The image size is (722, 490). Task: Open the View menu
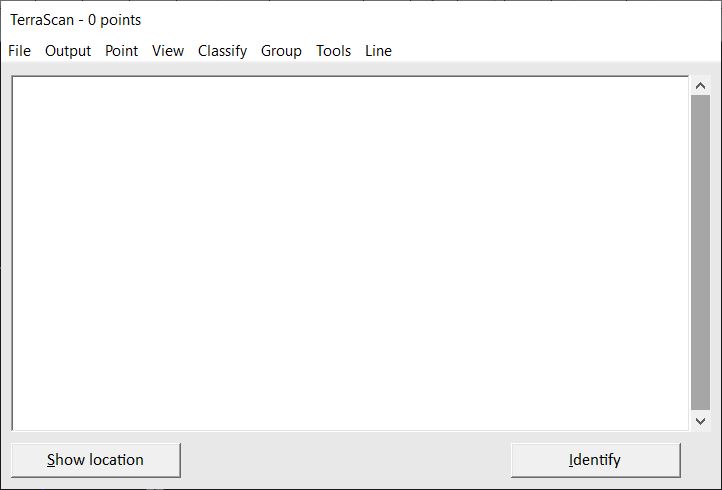pyautogui.click(x=168, y=51)
